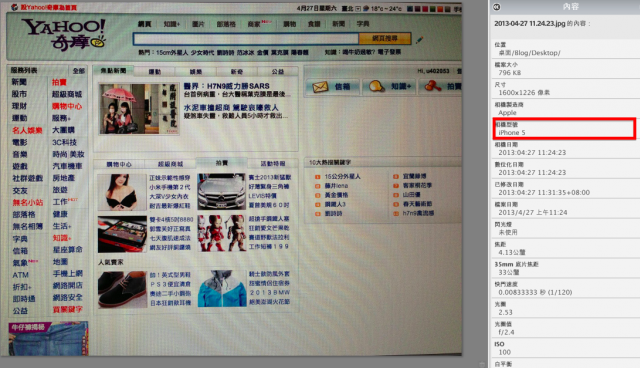Switch to the 娛樂 news tab
640x368 pixels.
[196, 71]
